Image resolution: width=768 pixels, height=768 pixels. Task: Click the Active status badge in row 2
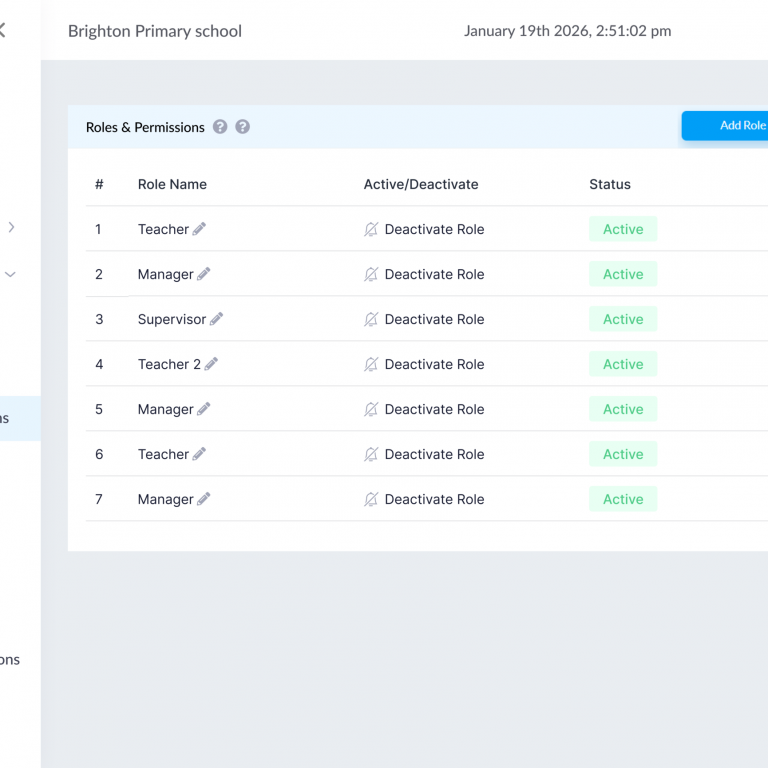(x=623, y=274)
